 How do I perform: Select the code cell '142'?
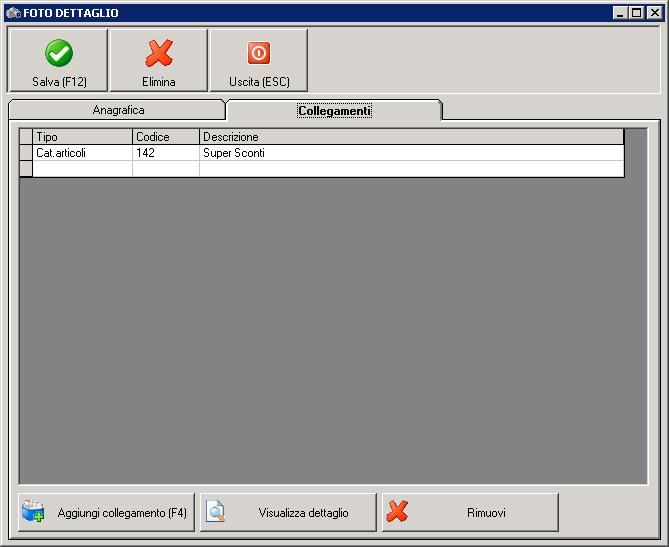tap(166, 153)
